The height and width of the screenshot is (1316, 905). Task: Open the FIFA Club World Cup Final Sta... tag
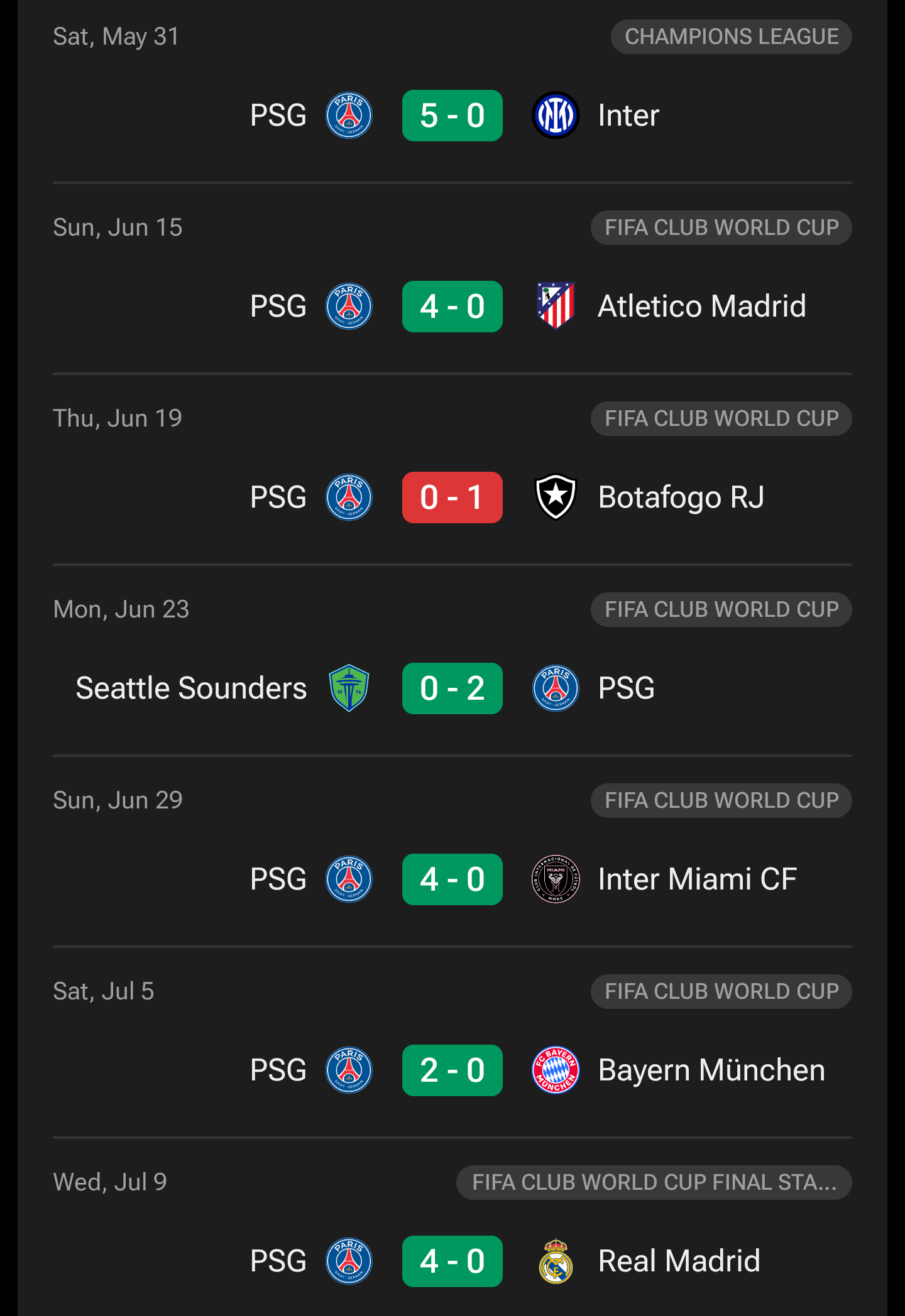pos(654,1182)
